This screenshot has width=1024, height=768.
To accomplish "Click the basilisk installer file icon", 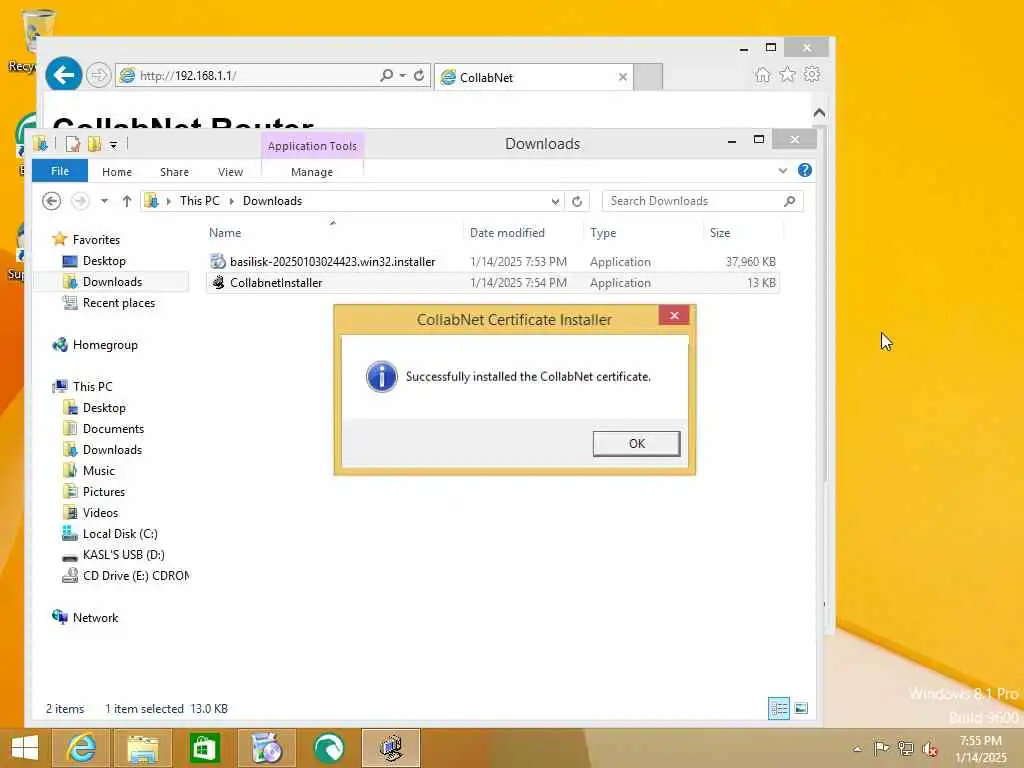I will point(218,262).
